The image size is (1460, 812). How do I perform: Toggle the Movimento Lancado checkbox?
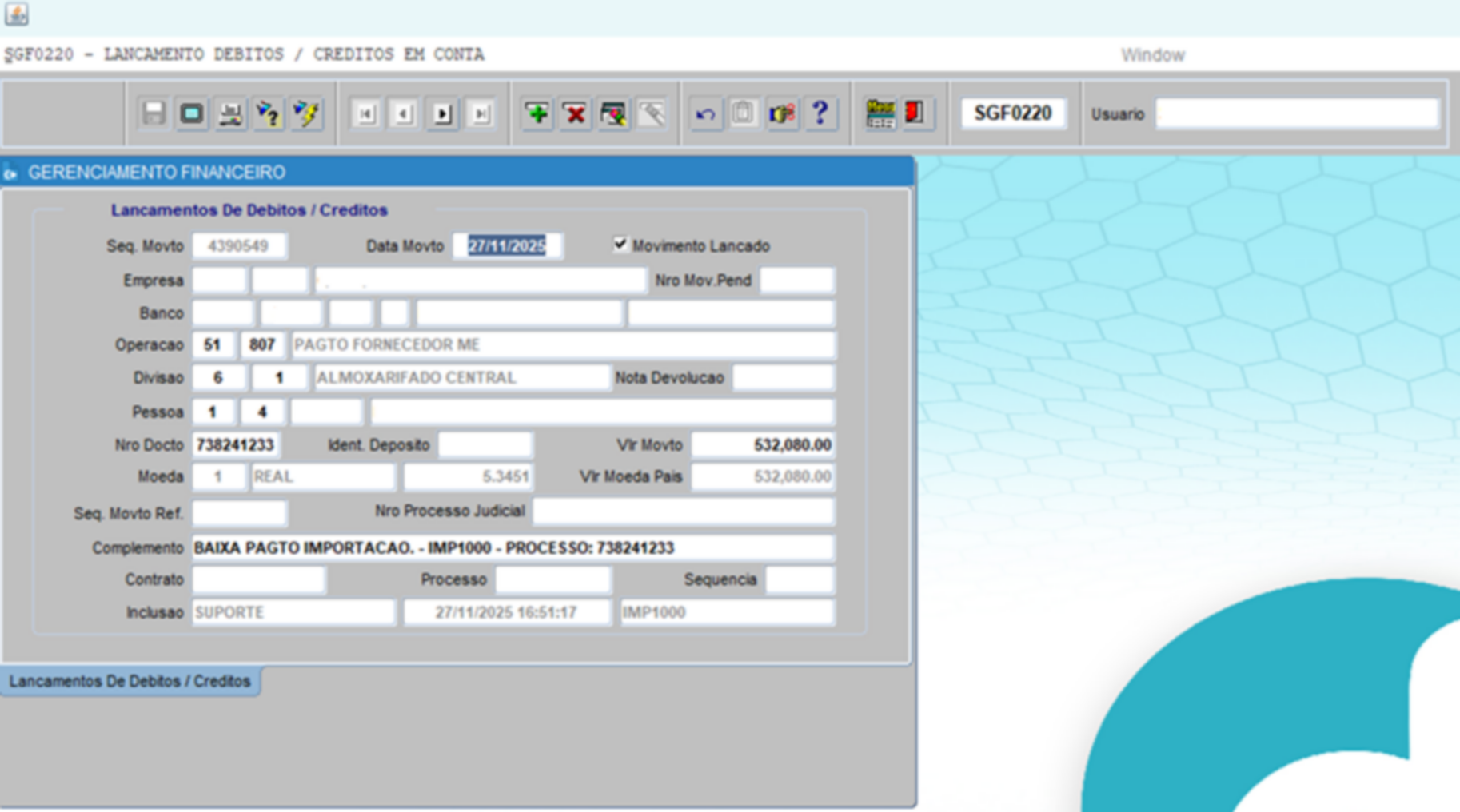pos(620,245)
